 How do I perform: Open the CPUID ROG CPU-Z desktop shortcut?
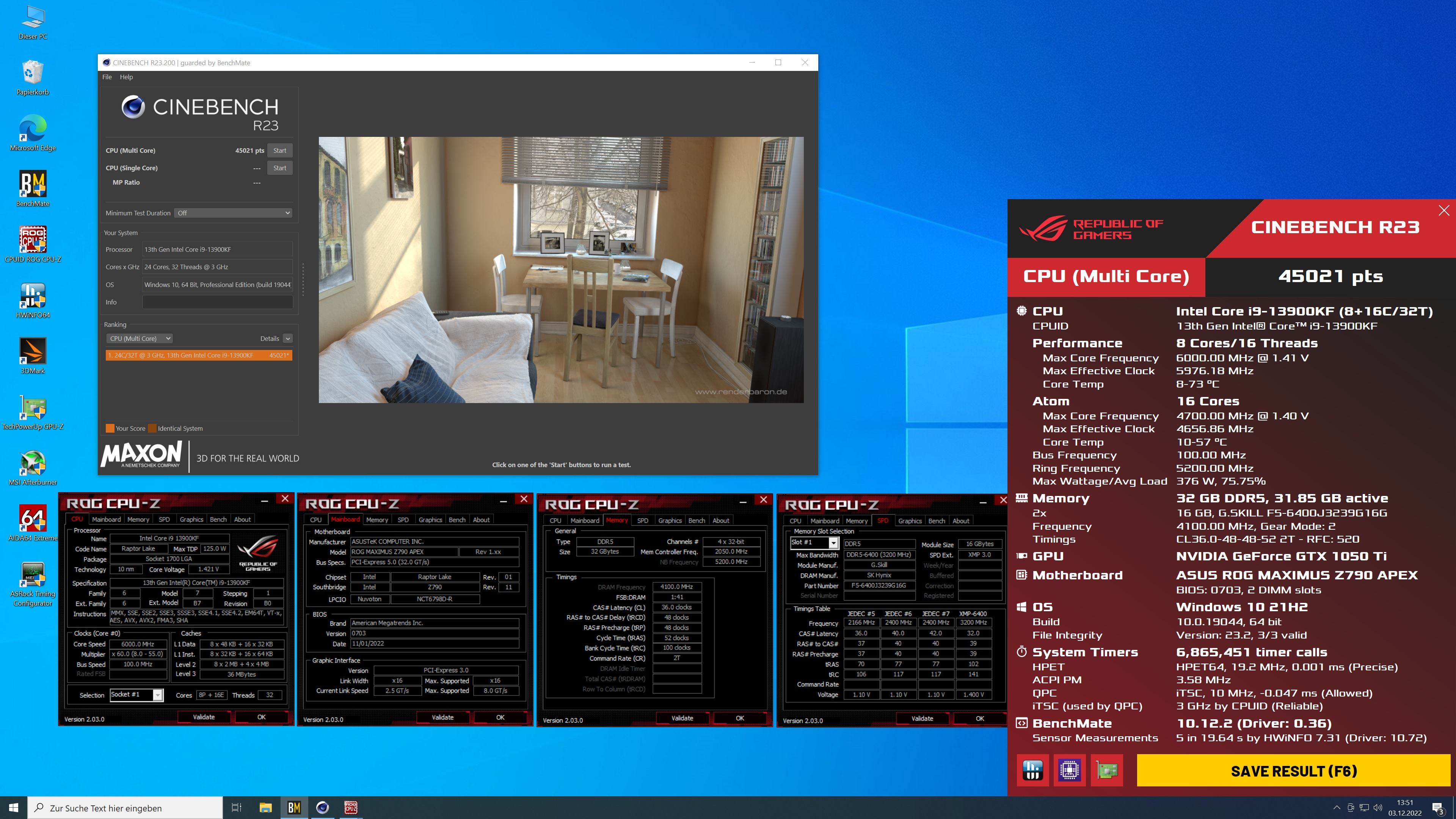click(x=33, y=245)
